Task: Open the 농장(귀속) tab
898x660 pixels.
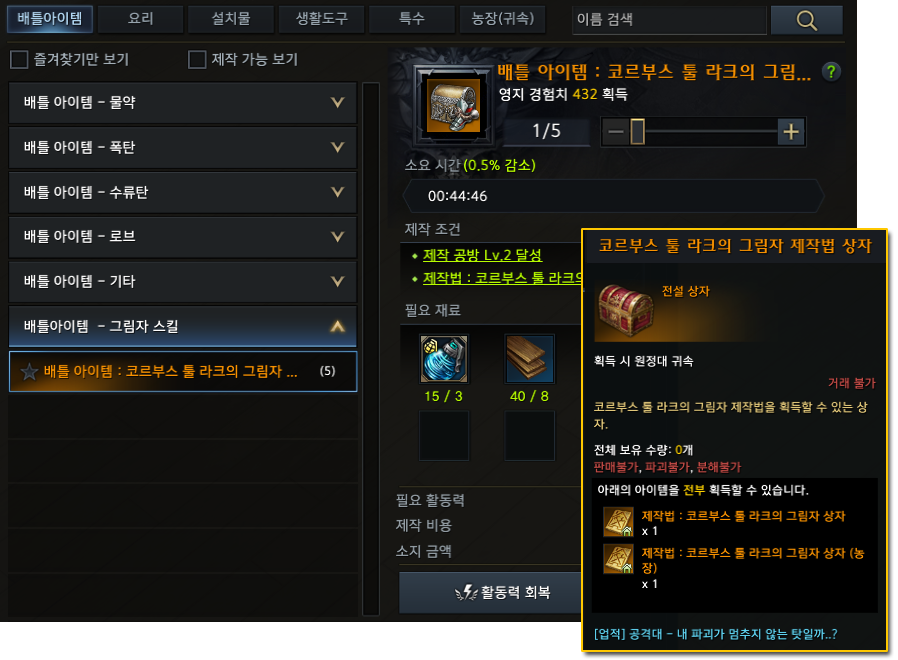Action: [502, 19]
